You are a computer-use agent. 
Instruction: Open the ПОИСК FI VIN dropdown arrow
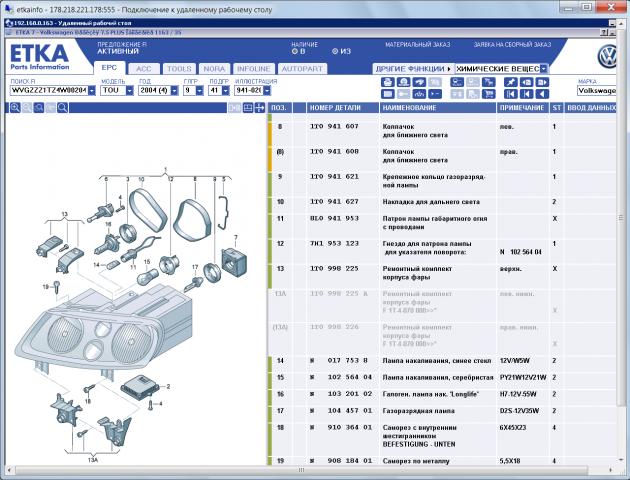pos(92,90)
